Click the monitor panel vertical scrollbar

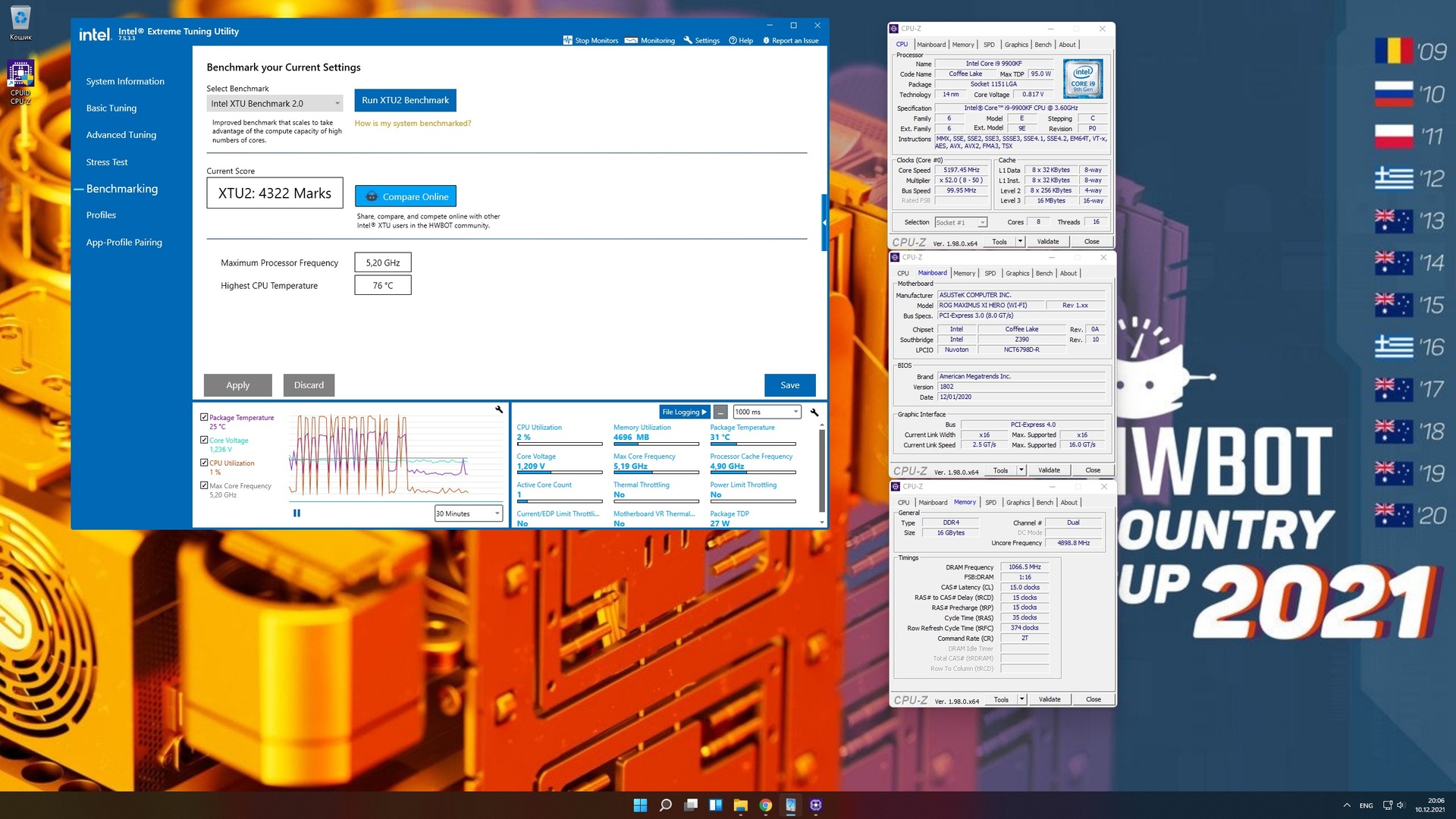tap(822, 472)
